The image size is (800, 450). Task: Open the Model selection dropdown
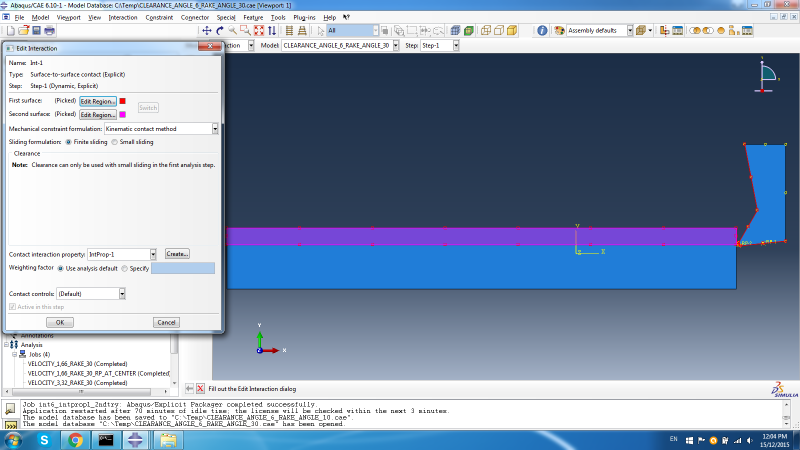[x=395, y=45]
